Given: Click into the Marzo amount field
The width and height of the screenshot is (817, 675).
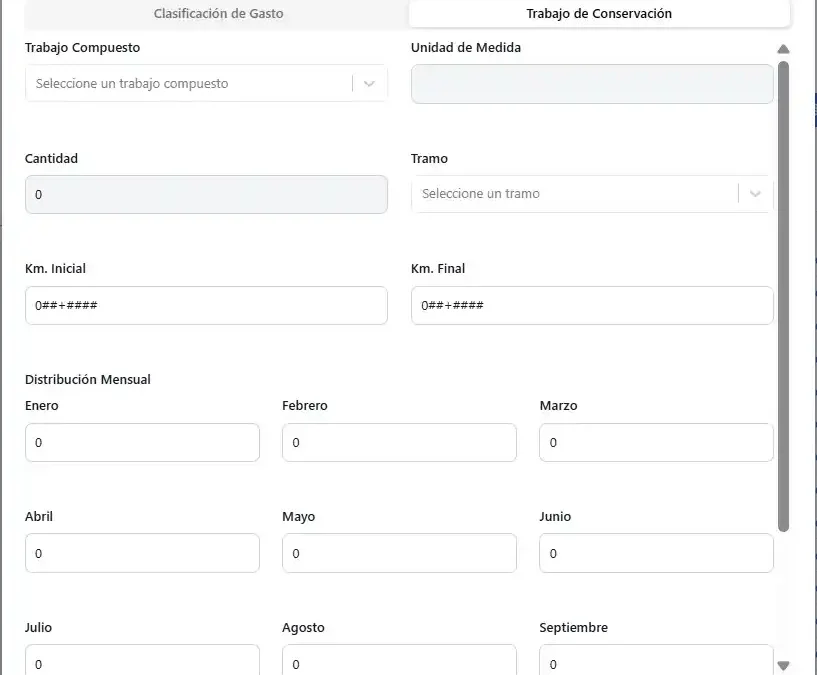Looking at the screenshot, I should (x=656, y=442).
